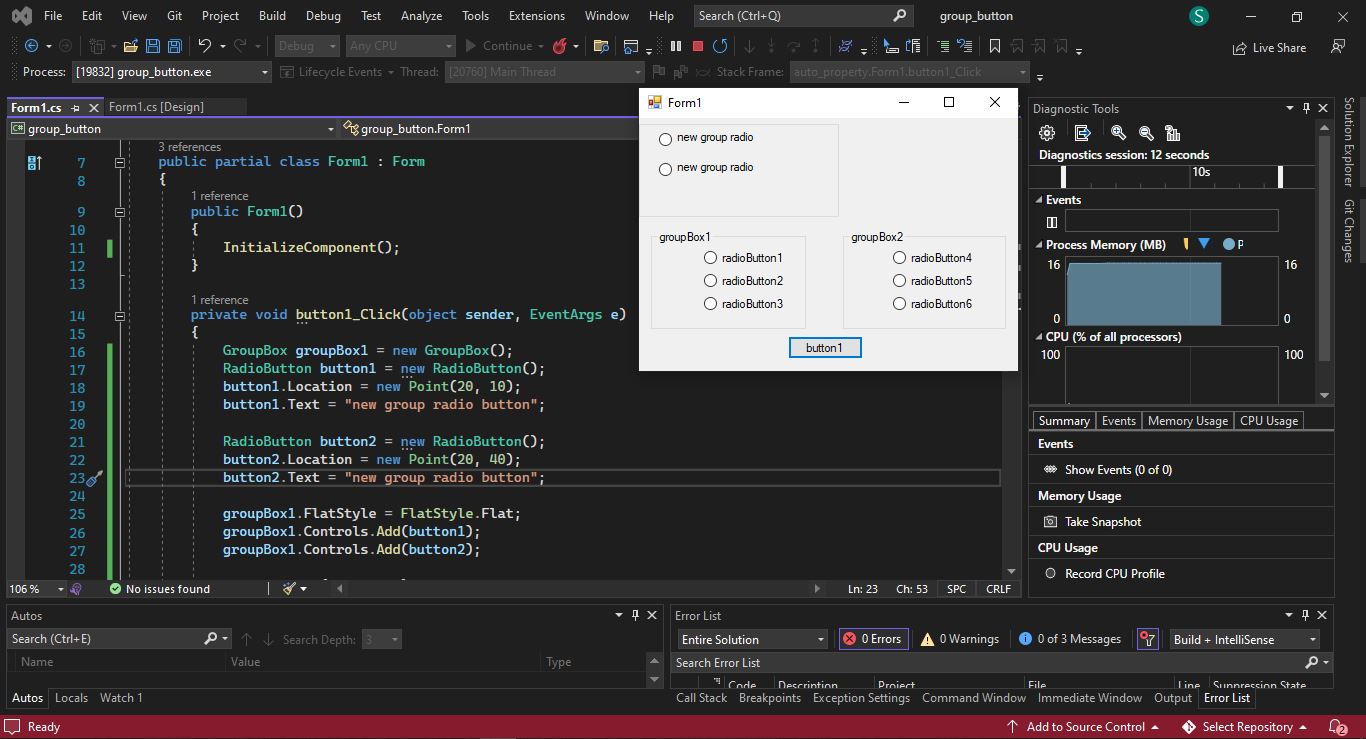This screenshot has width=1366, height=739.
Task: Select the first new group radio option
Action: (x=666, y=139)
